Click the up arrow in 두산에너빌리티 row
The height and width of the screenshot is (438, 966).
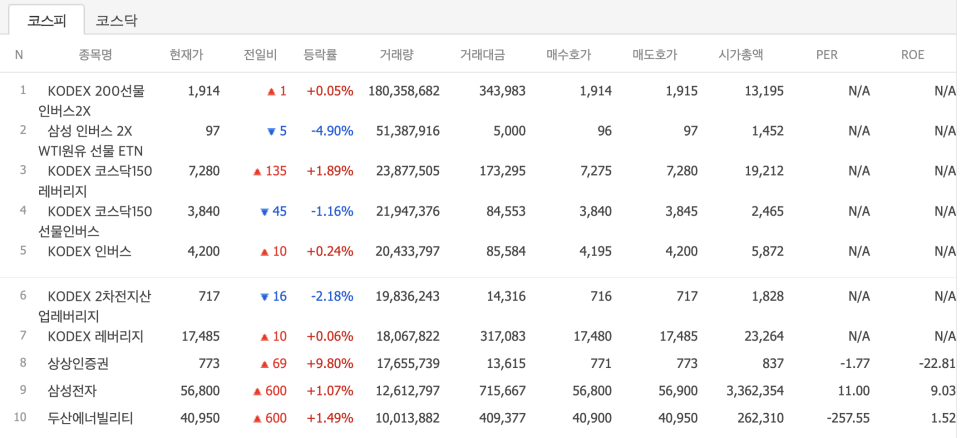[x=258, y=418]
